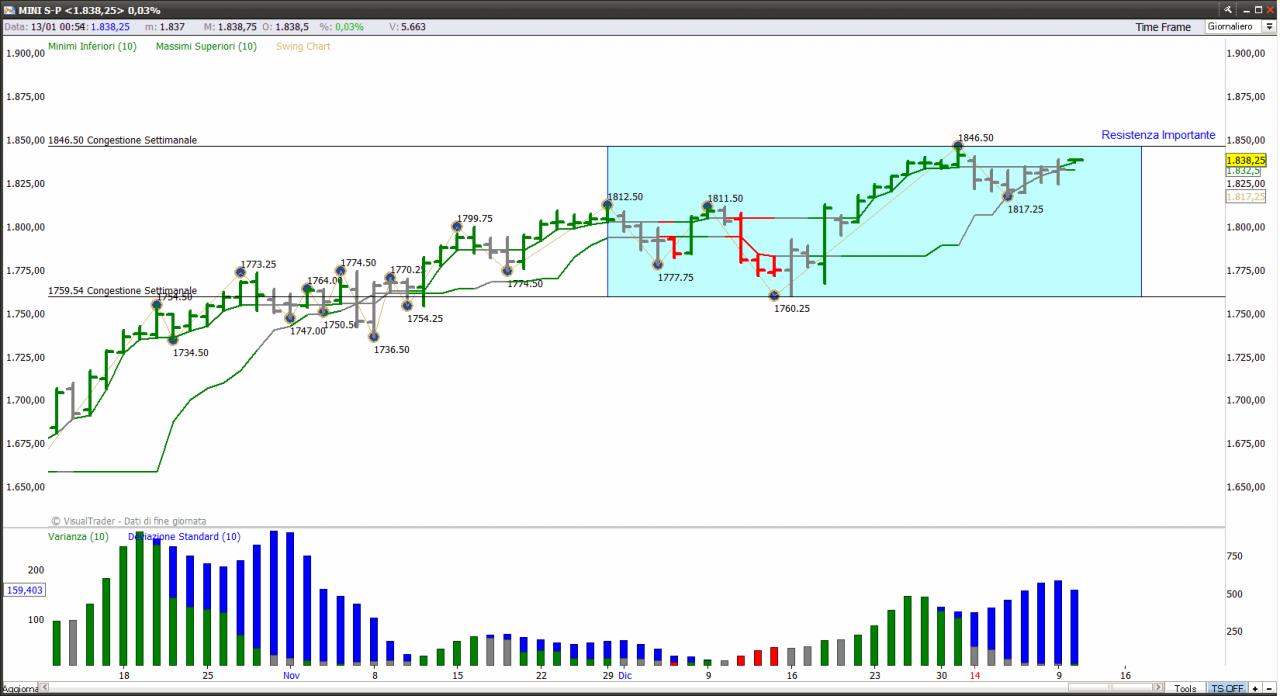
Task: Click the scrollbar right arrow
Action: 1158,688
